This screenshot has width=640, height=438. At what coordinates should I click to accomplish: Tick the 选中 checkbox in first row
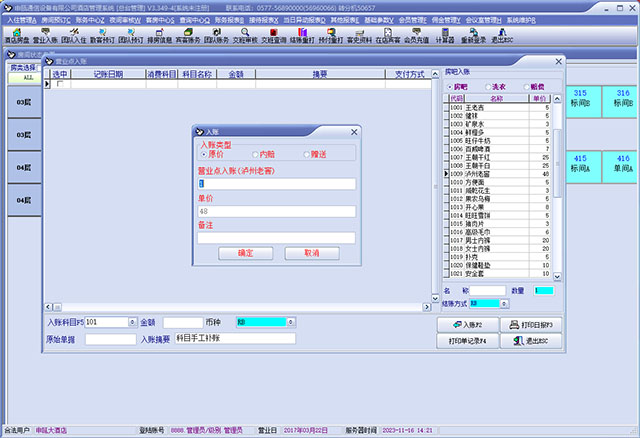tap(60, 84)
